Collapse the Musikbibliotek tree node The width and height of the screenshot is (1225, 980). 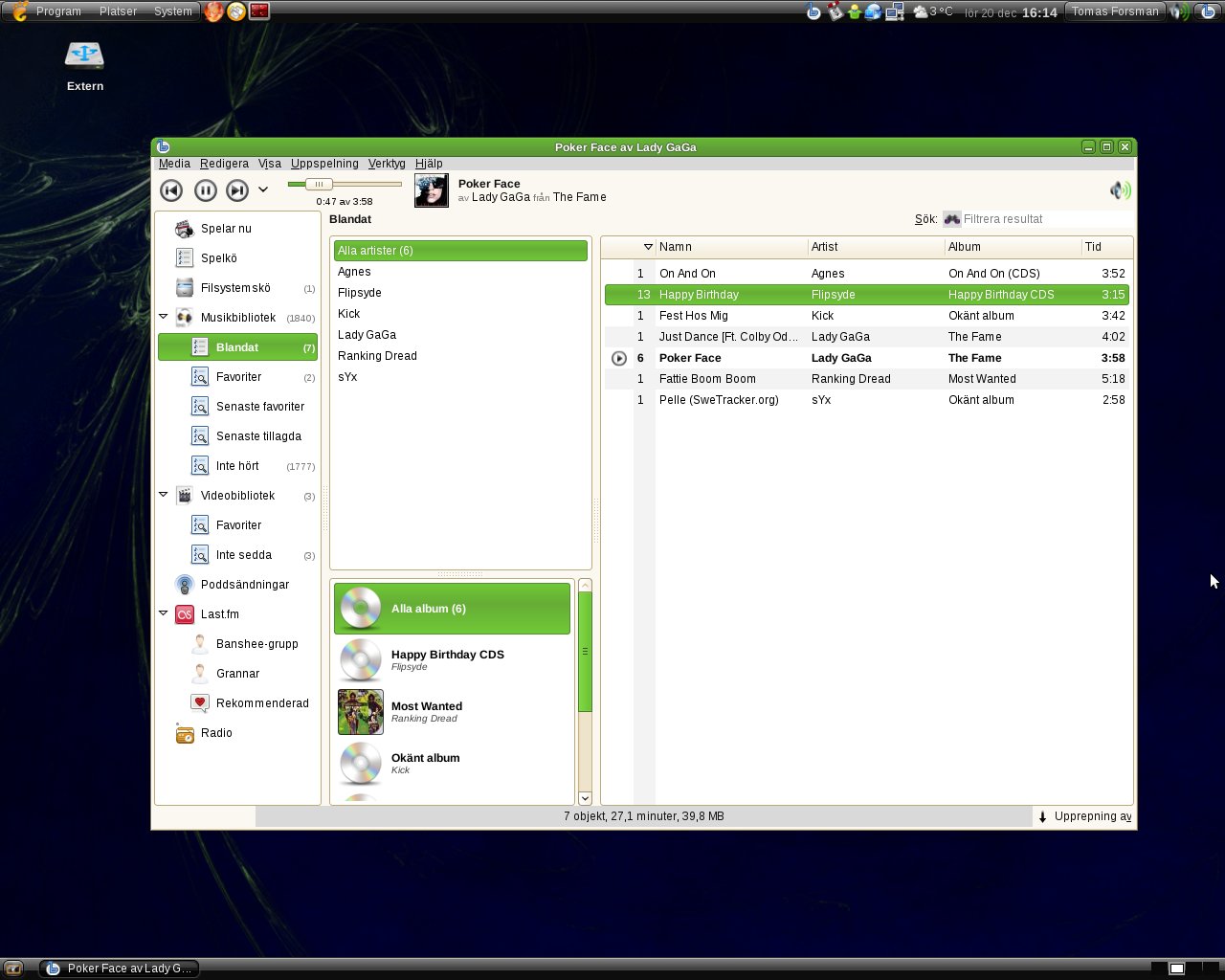[163, 317]
